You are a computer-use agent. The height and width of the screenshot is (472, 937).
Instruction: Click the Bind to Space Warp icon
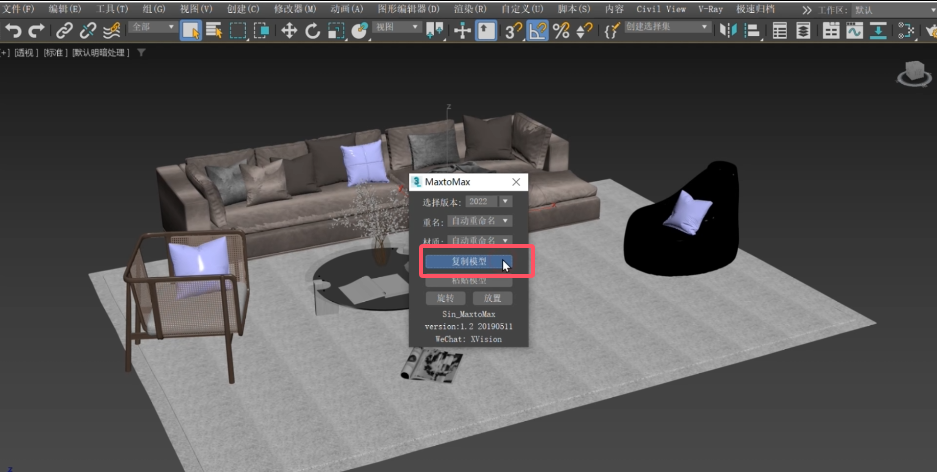pyautogui.click(x=112, y=30)
